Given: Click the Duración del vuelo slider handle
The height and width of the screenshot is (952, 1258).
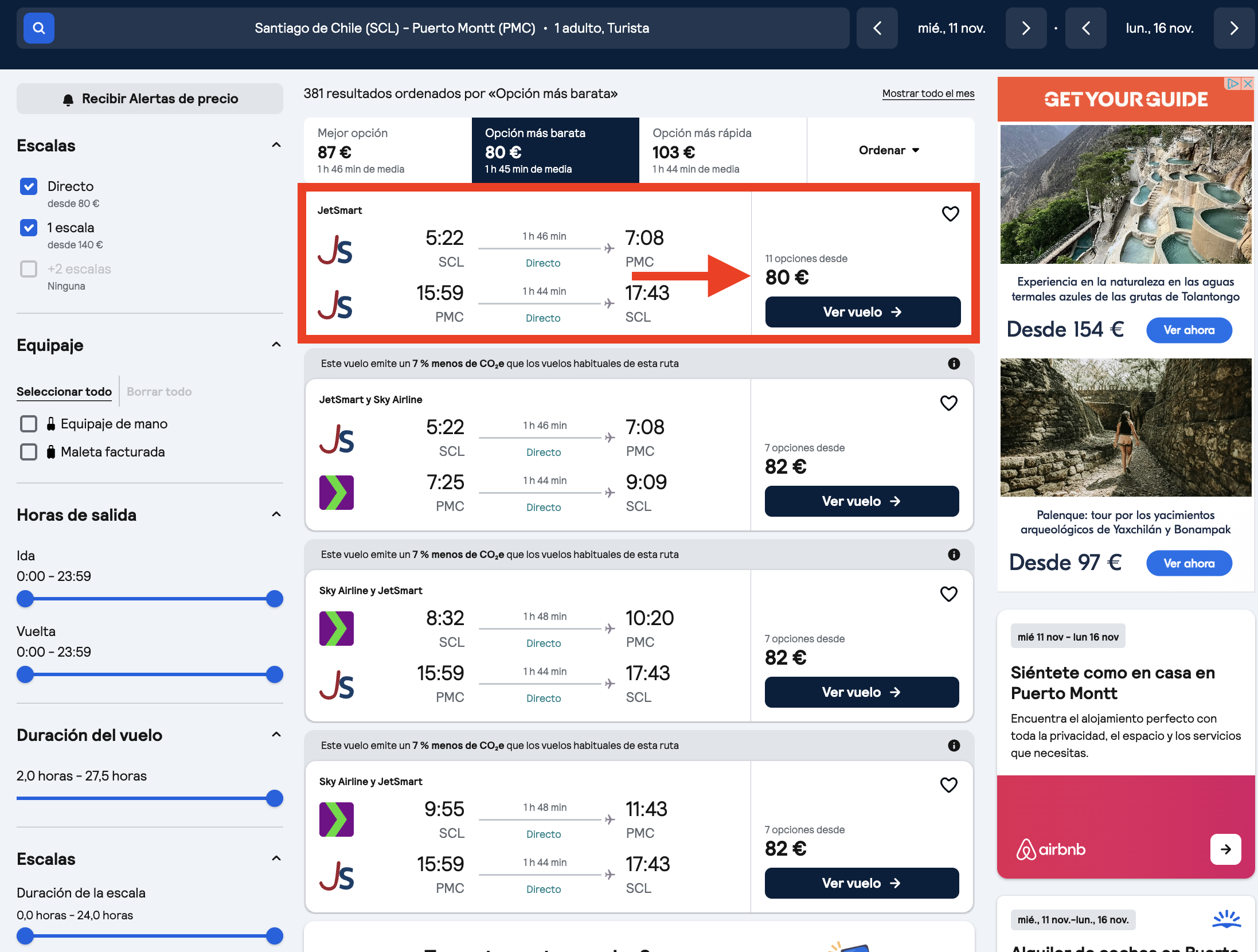Looking at the screenshot, I should (x=275, y=798).
